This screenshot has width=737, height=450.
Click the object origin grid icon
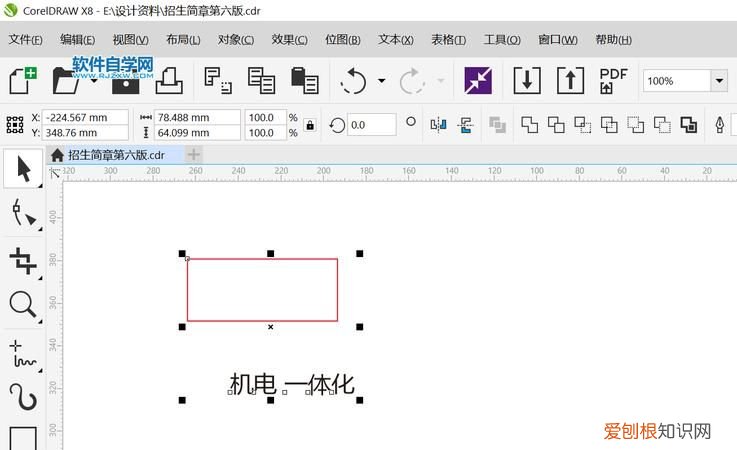15,125
